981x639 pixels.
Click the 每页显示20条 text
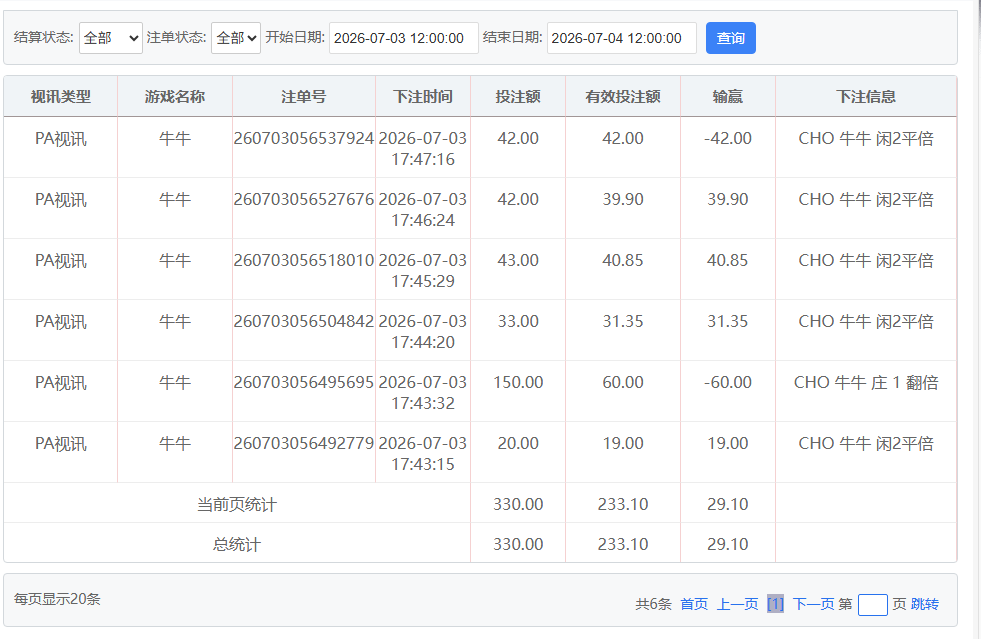click(57, 599)
